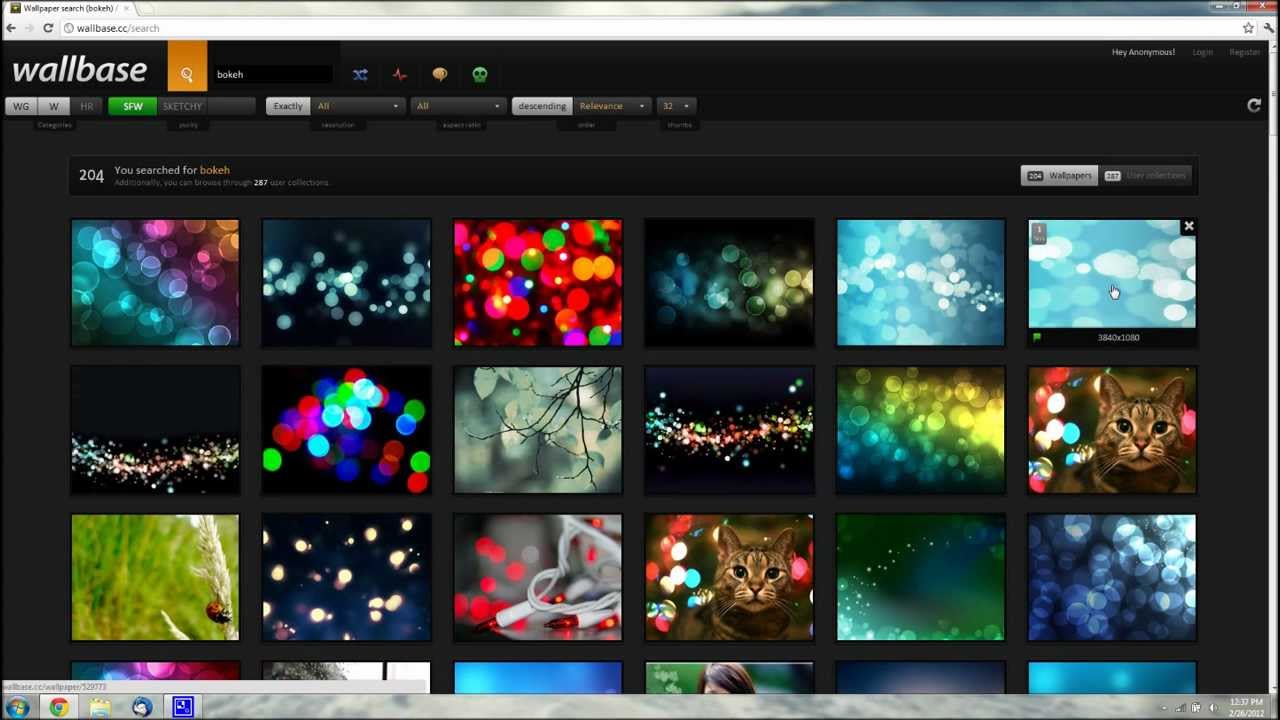Screen dimensions: 1280x720
Task: Toggle the WG category filter
Action: pyautogui.click(x=21, y=106)
